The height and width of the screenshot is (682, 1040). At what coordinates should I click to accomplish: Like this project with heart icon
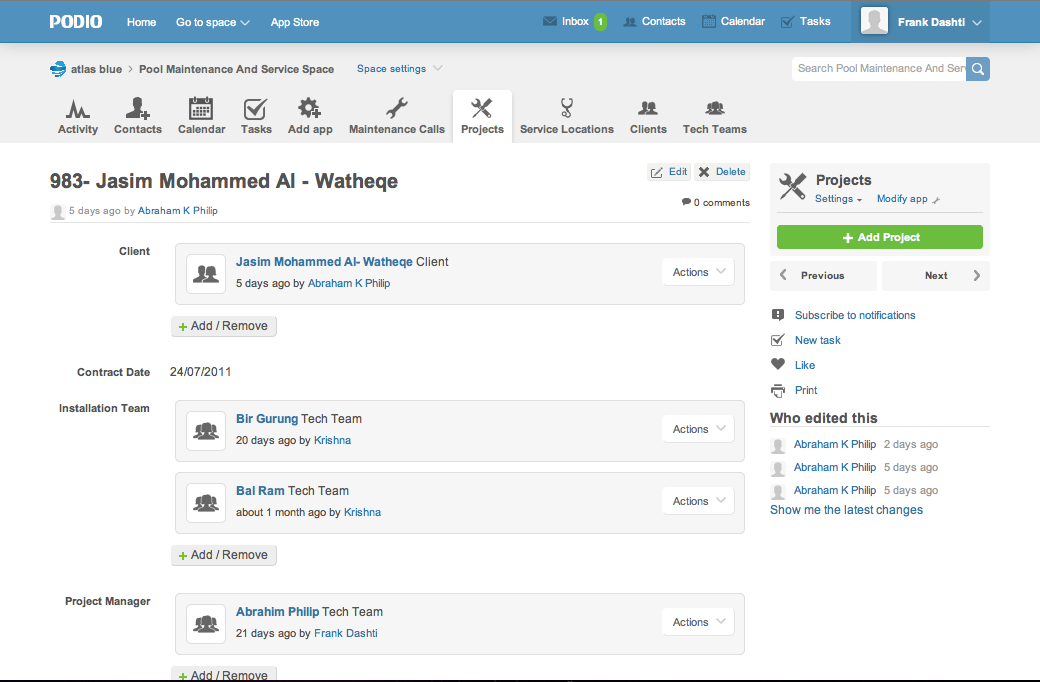tap(779, 365)
